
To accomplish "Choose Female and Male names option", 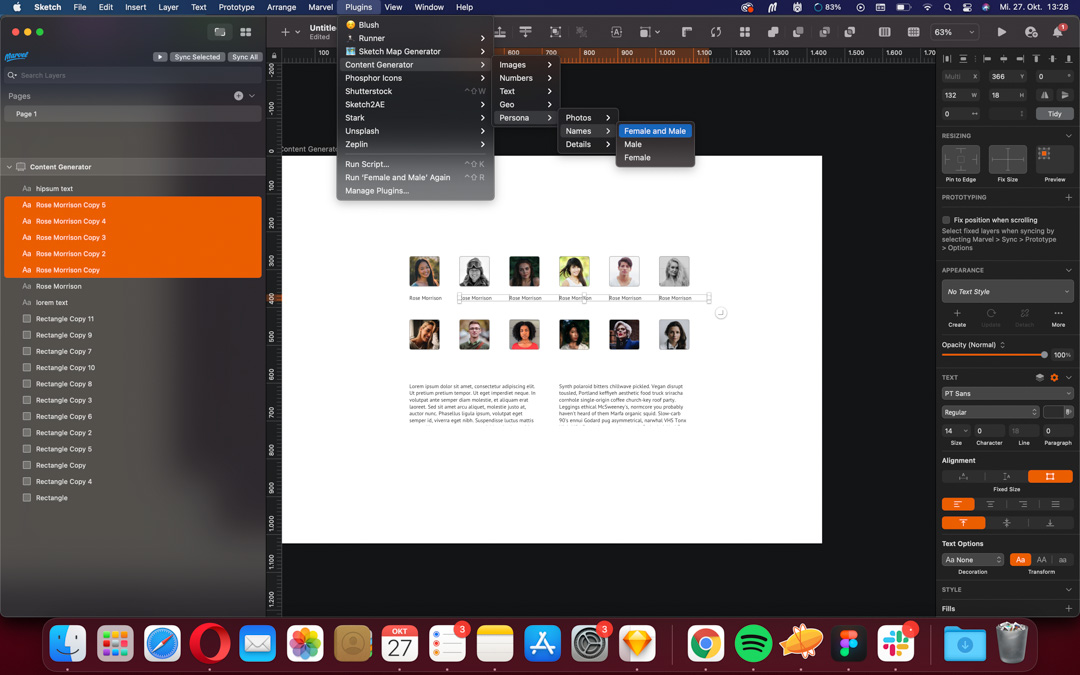I will point(654,131).
